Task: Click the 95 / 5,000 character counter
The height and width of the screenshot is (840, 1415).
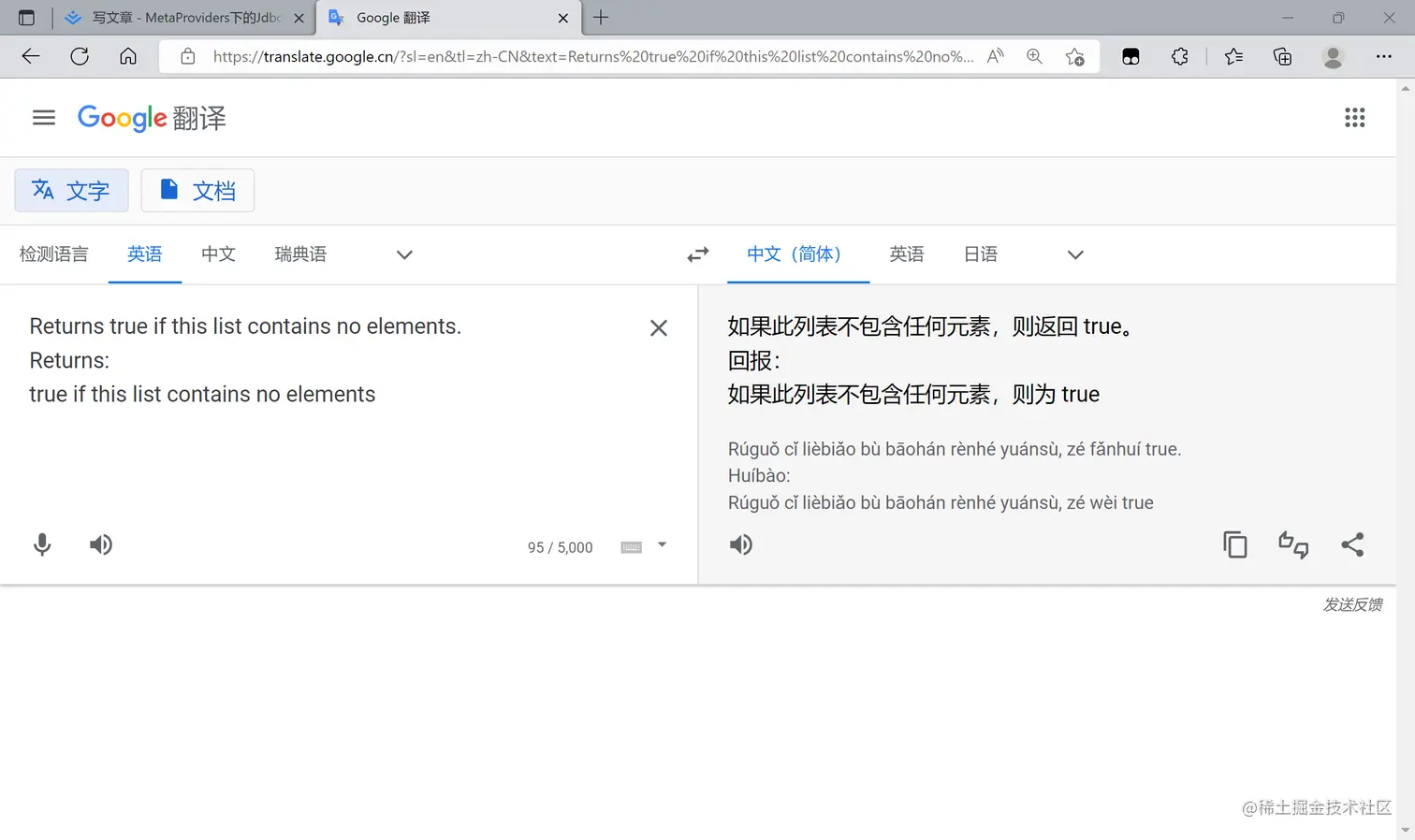Action: tap(561, 547)
